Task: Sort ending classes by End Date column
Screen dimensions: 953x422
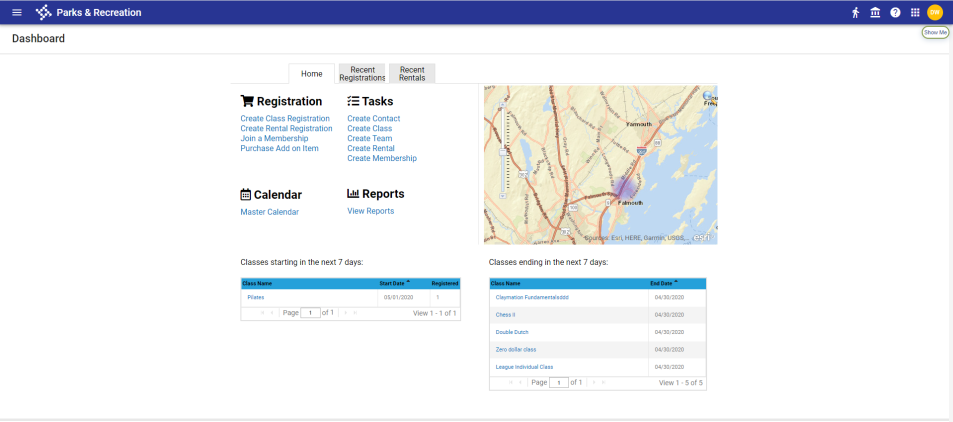Action: [x=664, y=284]
